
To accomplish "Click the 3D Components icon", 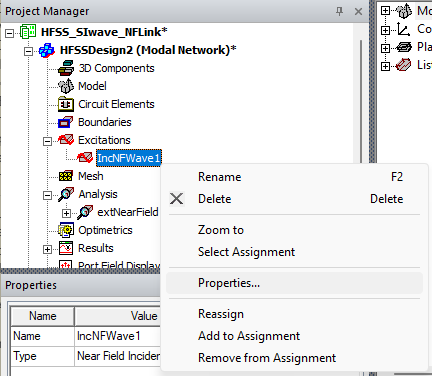I will (66, 68).
